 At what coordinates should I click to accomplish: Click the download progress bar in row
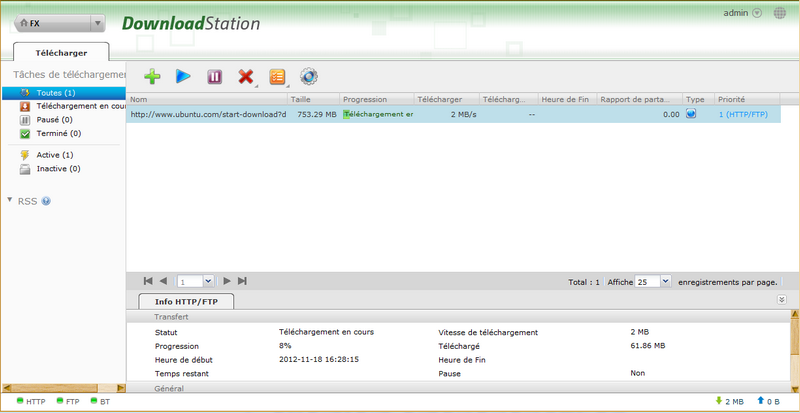(x=378, y=114)
